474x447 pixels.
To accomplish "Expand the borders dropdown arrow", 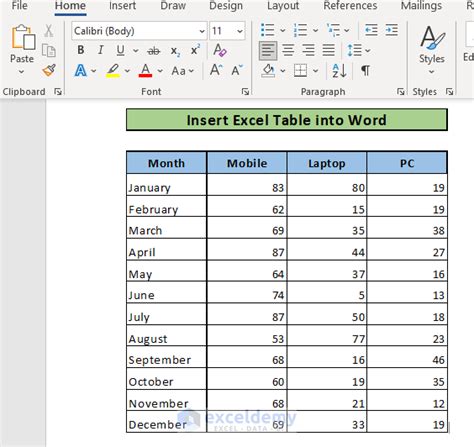I will (x=315, y=71).
